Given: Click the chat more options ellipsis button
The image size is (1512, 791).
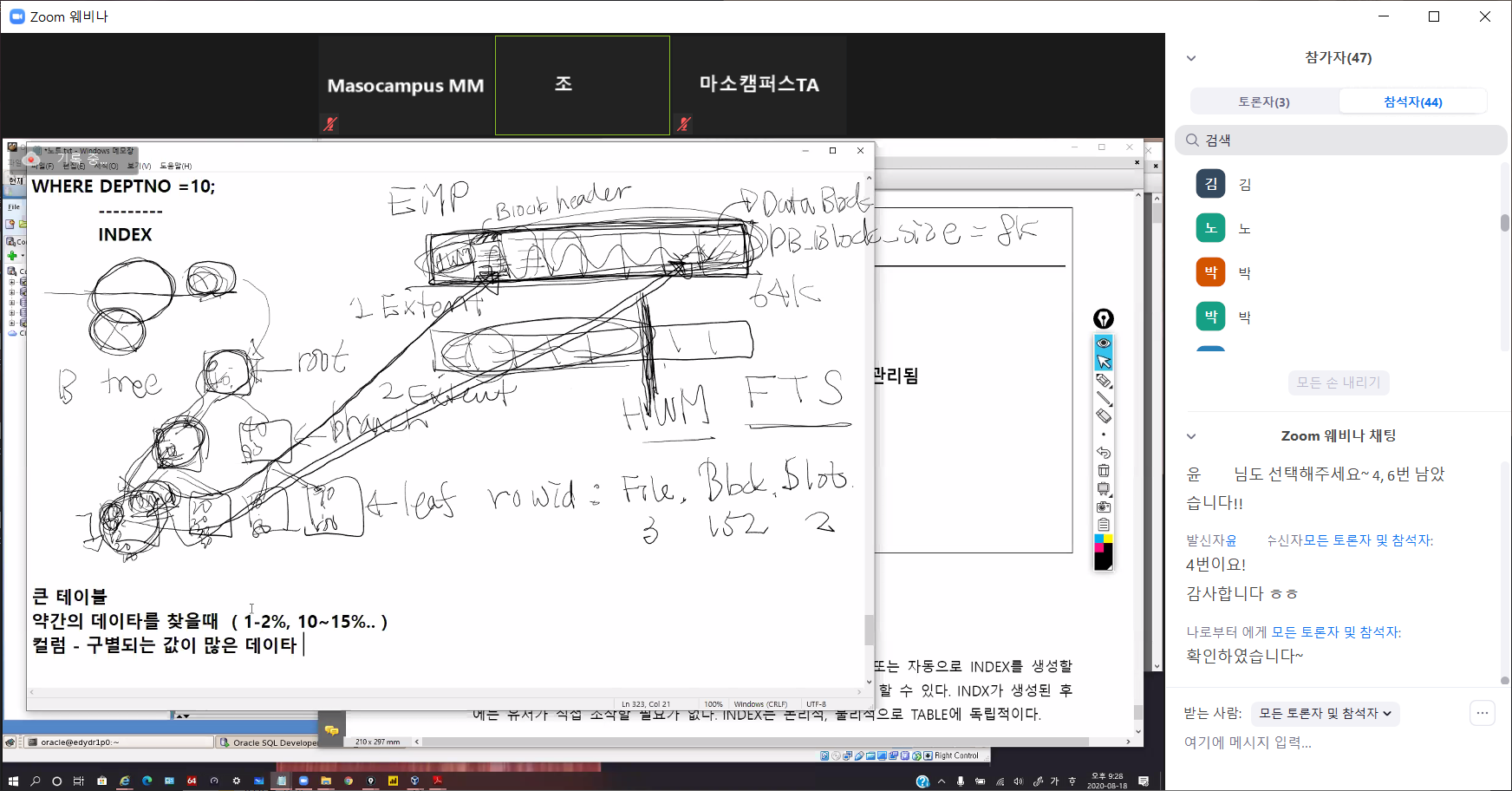Looking at the screenshot, I should click(x=1482, y=713).
